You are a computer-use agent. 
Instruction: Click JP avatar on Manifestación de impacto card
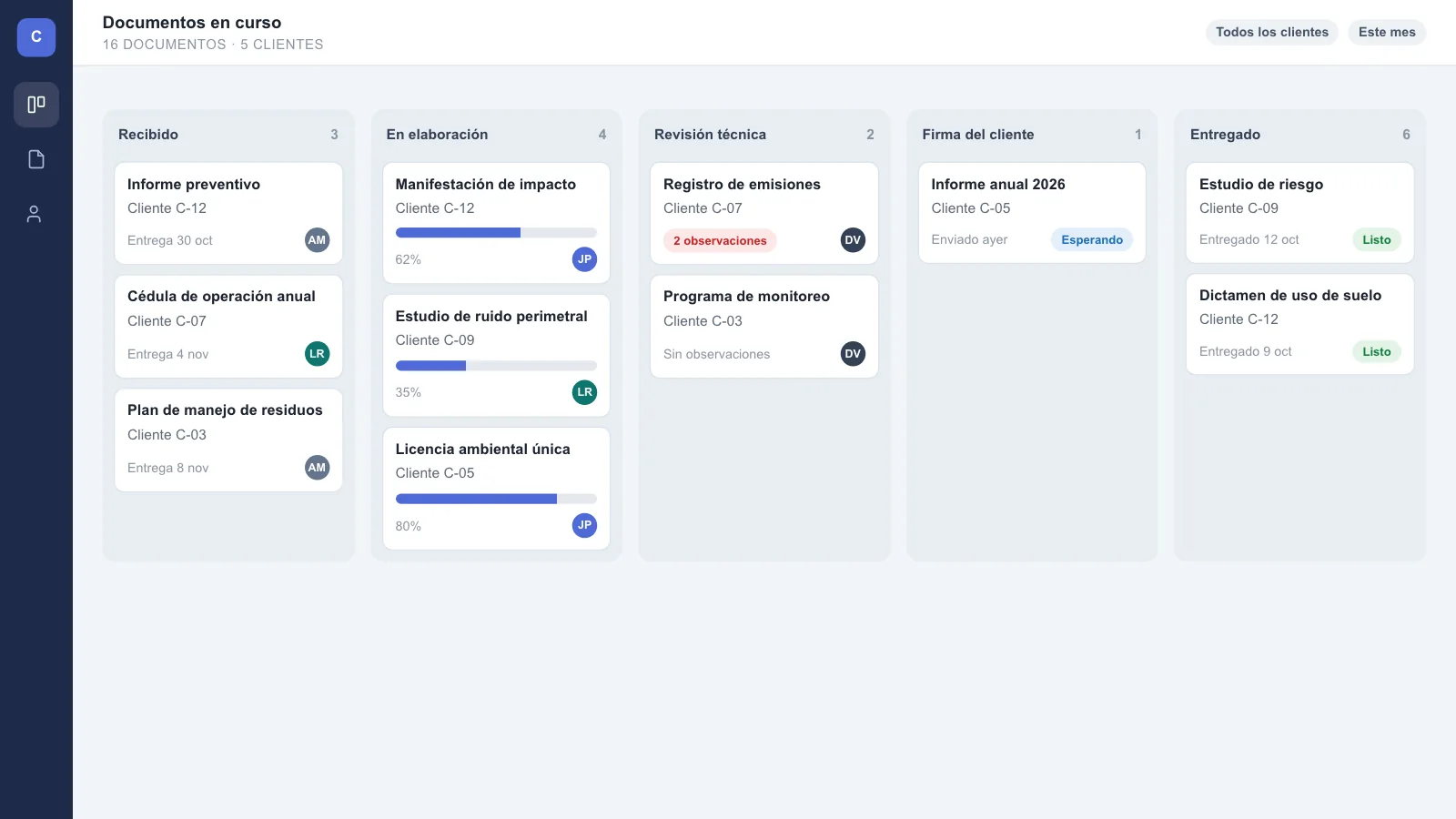tap(584, 259)
